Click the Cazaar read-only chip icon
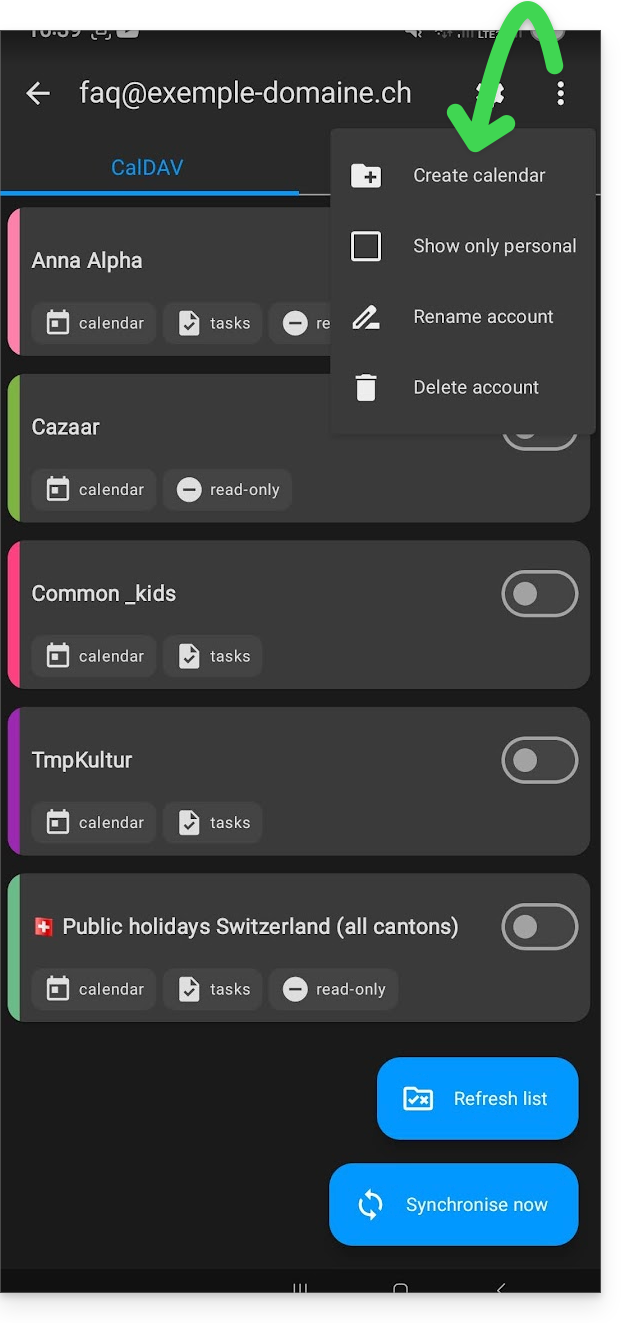The image size is (631, 1323). coord(189,490)
